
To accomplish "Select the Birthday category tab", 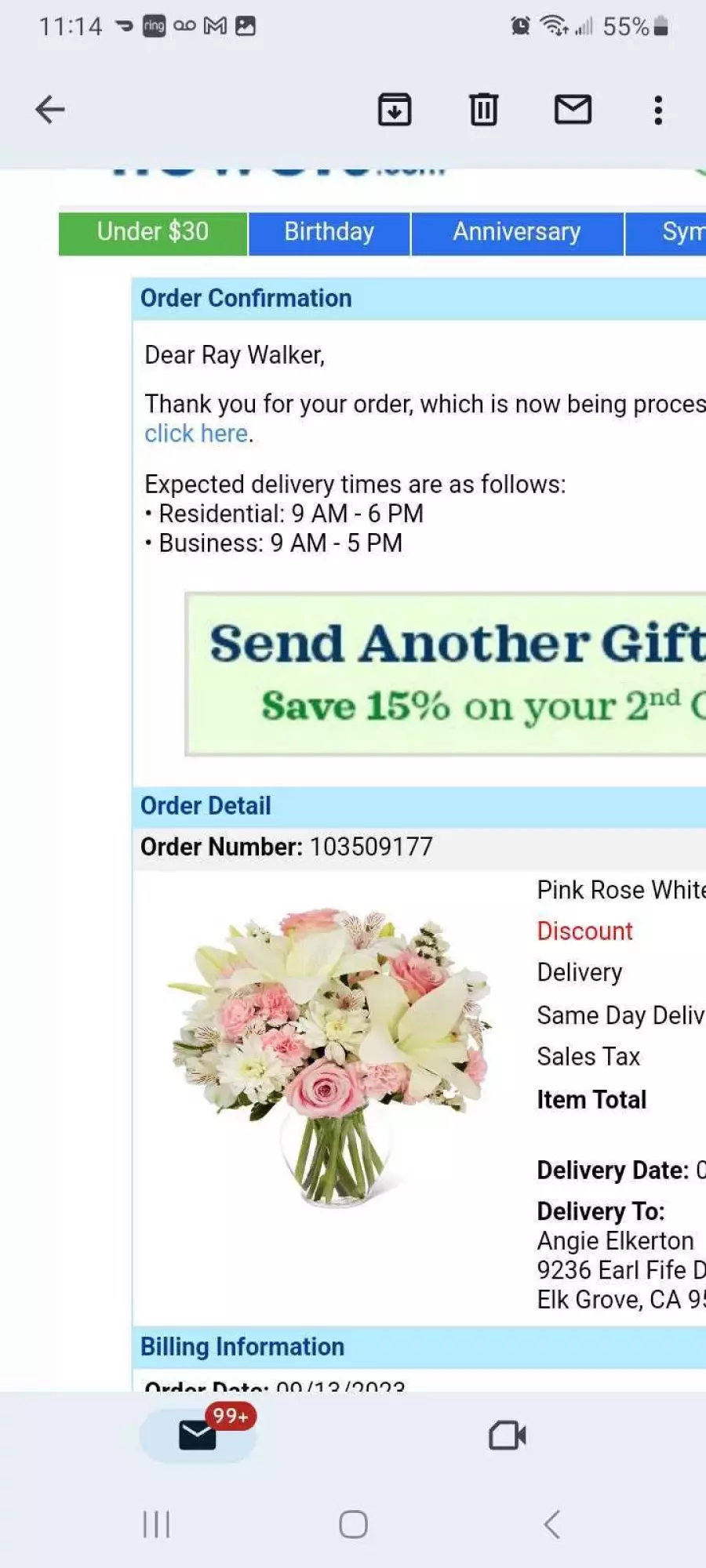I will [329, 233].
